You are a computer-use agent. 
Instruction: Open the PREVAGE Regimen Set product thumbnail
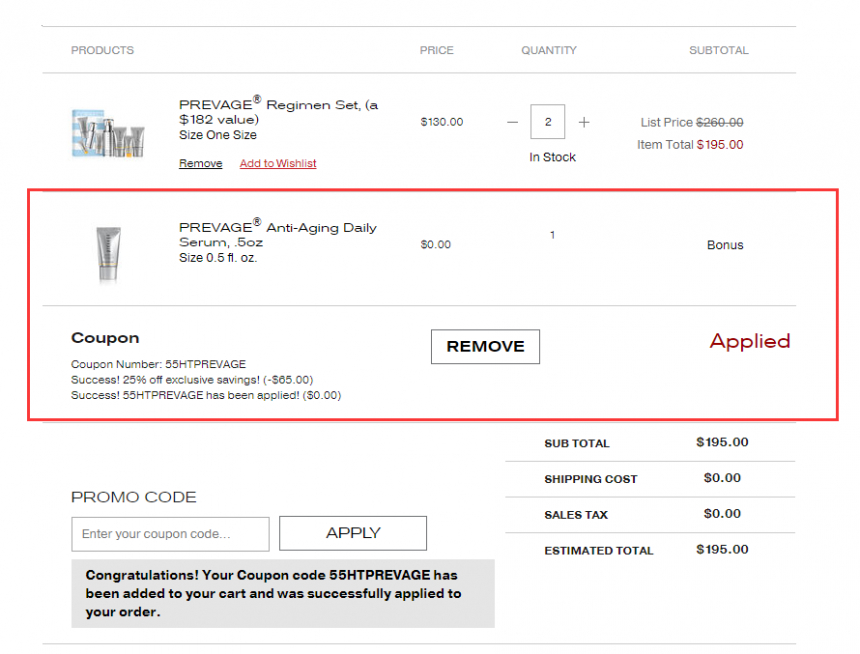(109, 133)
